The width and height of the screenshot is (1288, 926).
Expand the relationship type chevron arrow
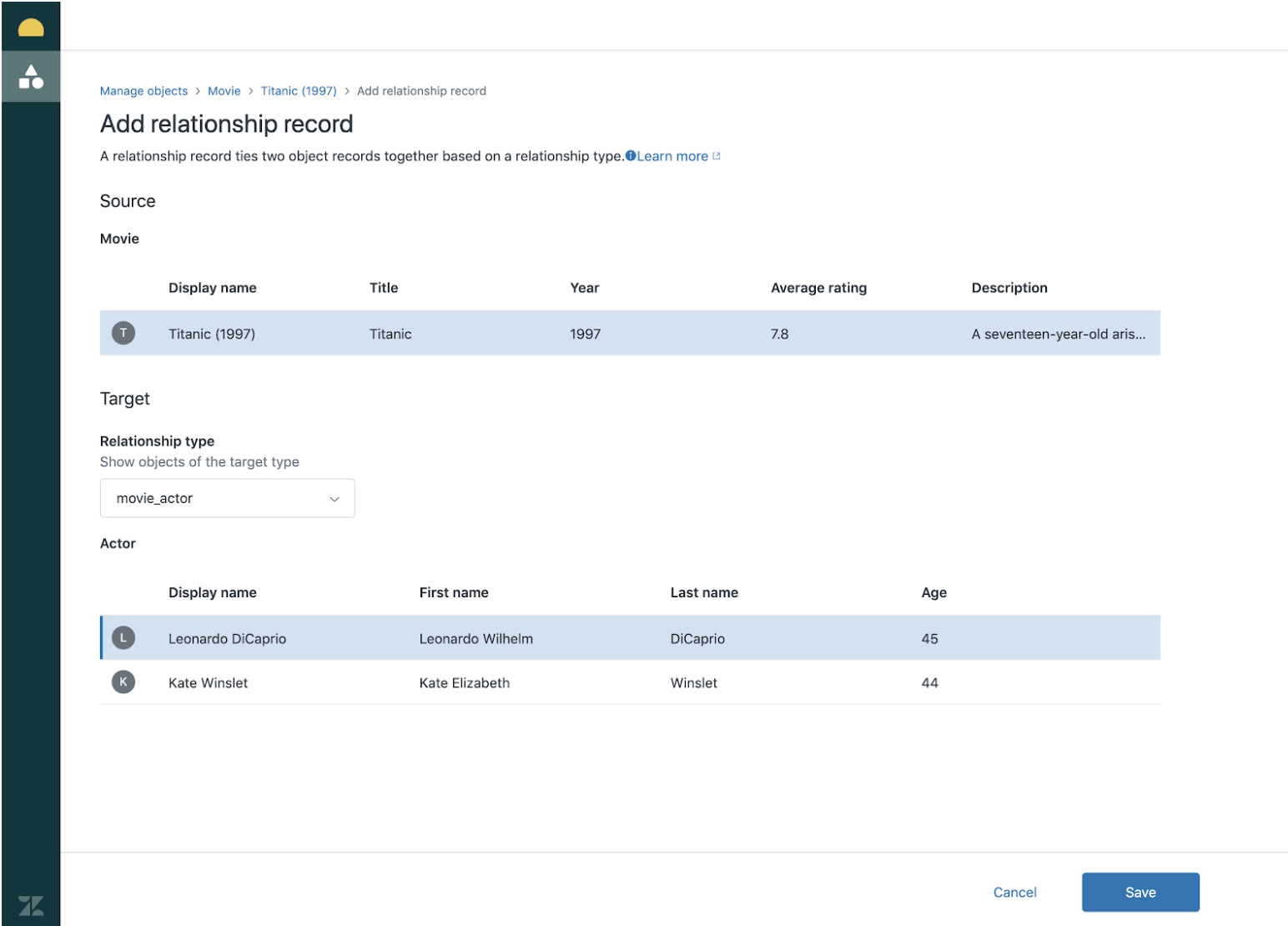(335, 499)
